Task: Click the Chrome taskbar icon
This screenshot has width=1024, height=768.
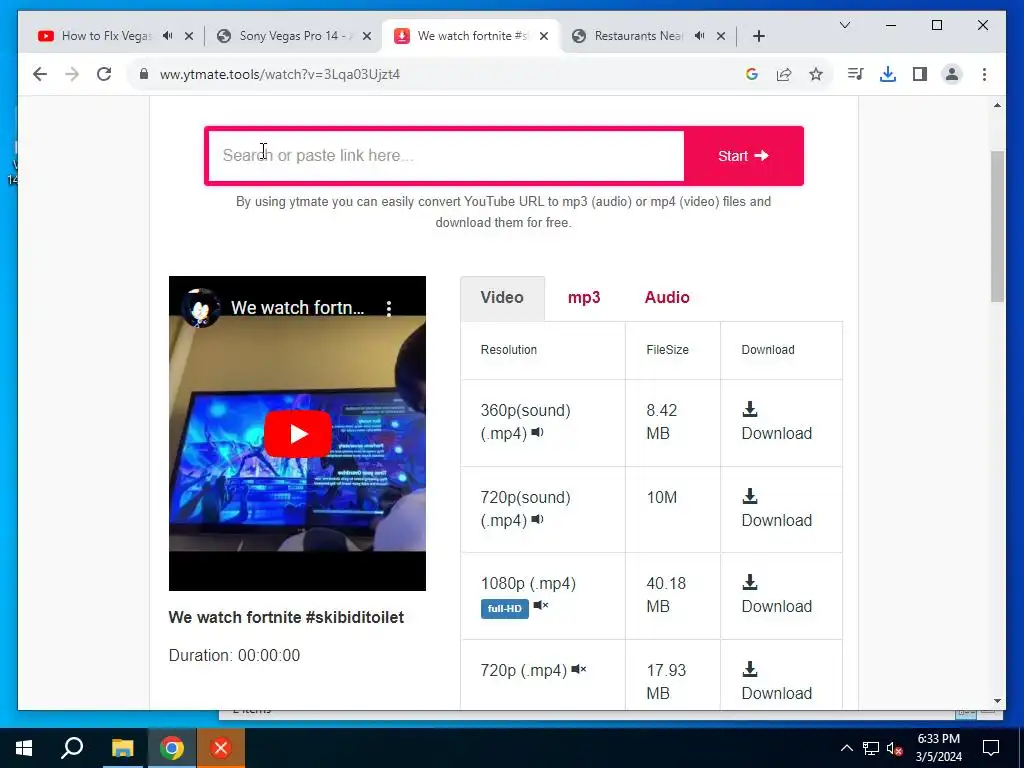Action: [x=172, y=748]
